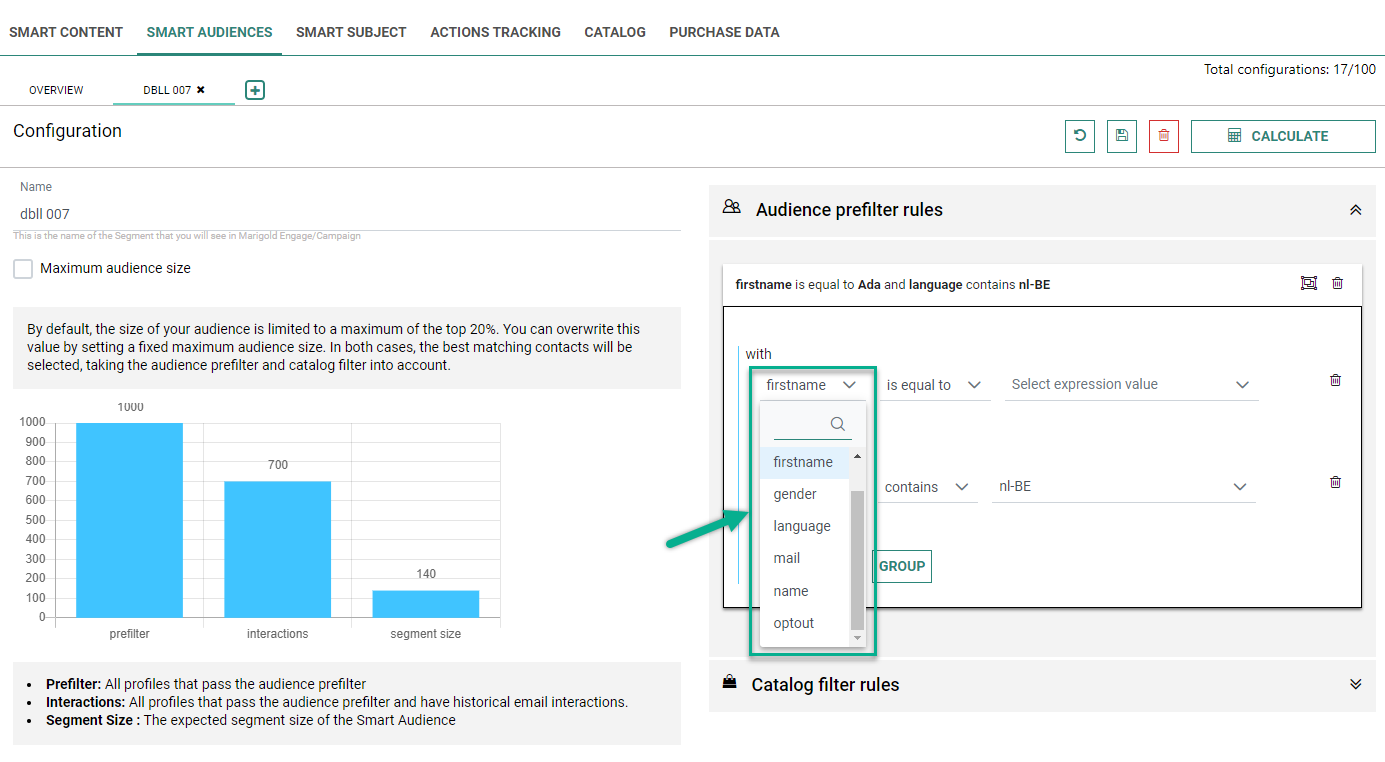Expand the Catalog filter rules section
The height and width of the screenshot is (762, 1385).
pos(1355,685)
